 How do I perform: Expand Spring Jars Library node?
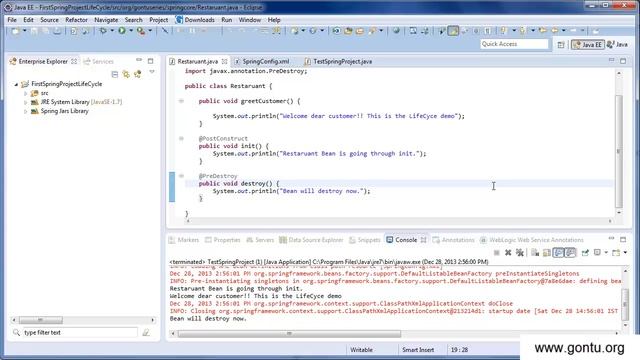(26, 111)
